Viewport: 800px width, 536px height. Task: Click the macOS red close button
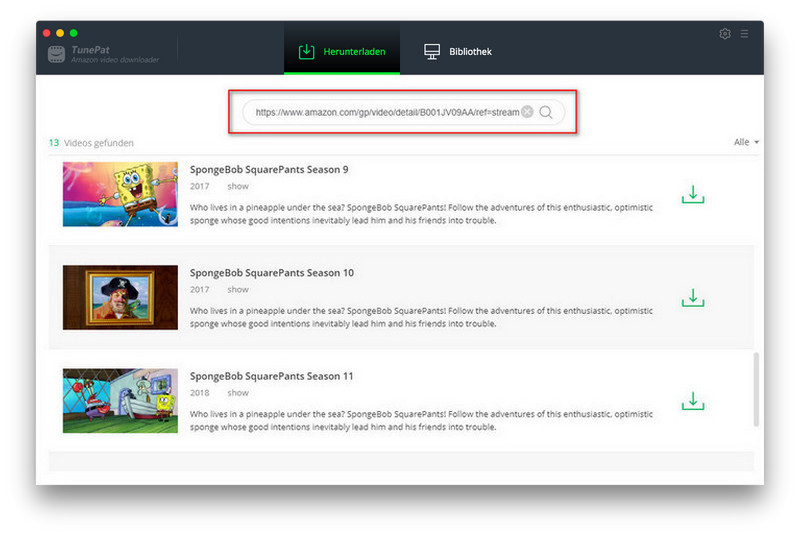(46, 33)
